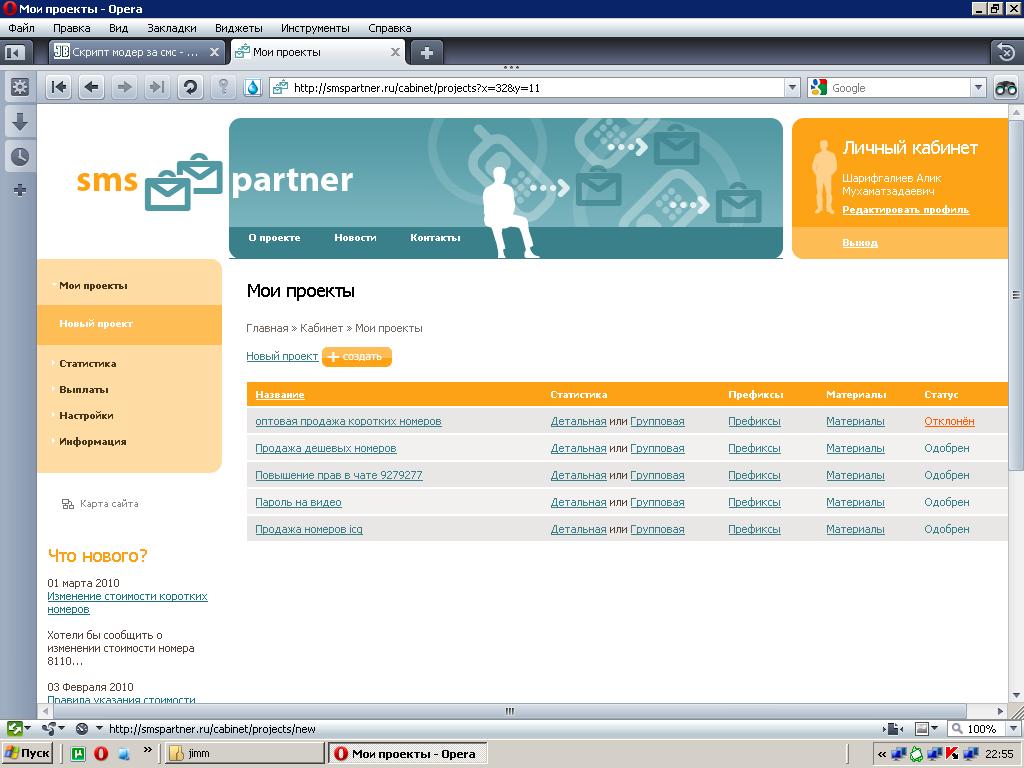Open the closed tabs trash icon
The height and width of the screenshot is (768, 1024).
[1006, 52]
